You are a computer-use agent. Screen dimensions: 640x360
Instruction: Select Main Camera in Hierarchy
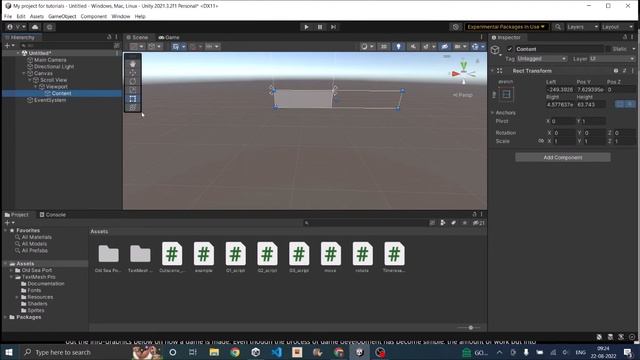pos(50,60)
